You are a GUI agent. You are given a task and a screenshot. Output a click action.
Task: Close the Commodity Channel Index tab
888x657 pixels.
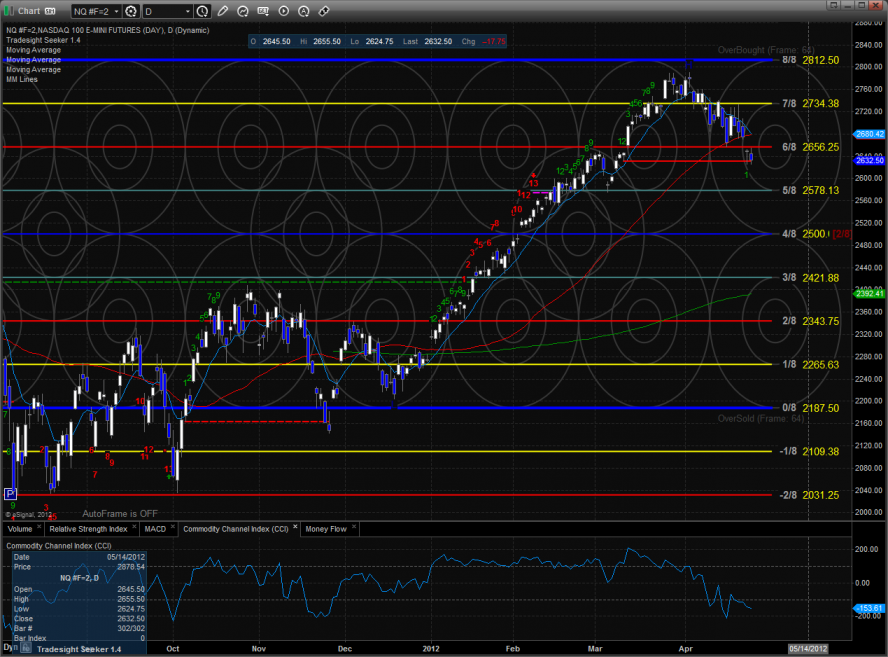[293, 528]
